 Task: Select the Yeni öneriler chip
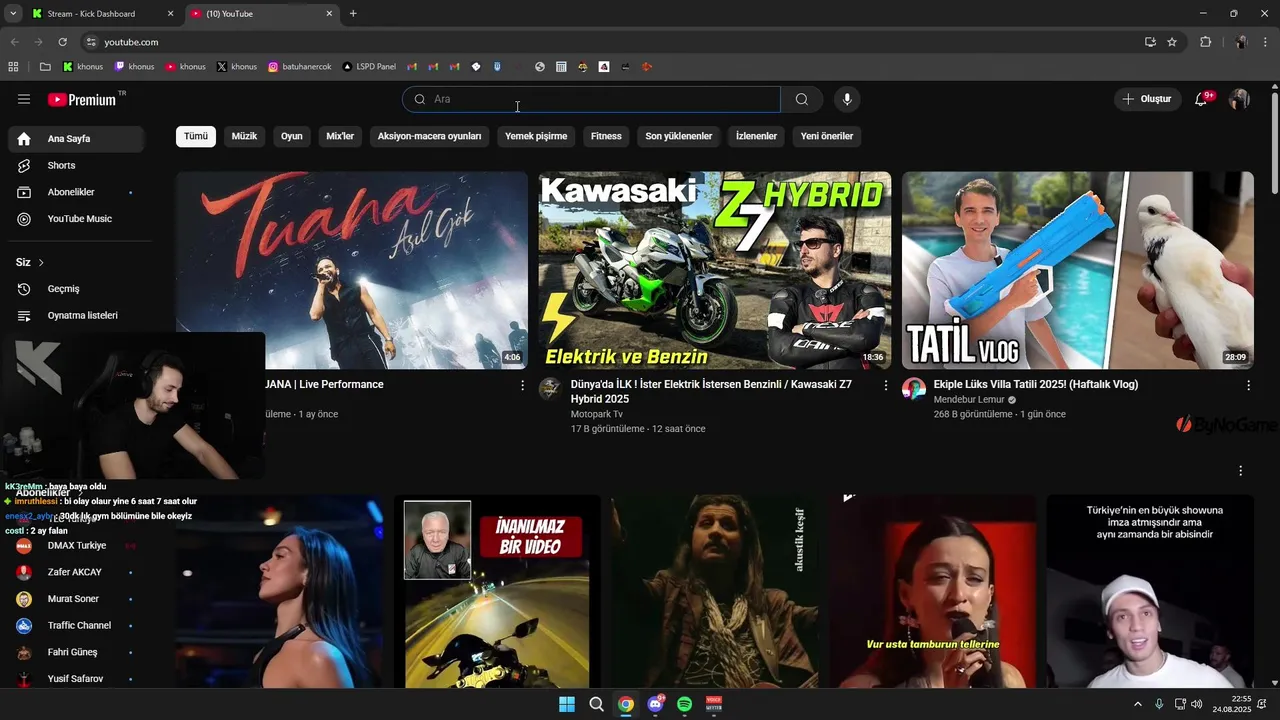(827, 136)
